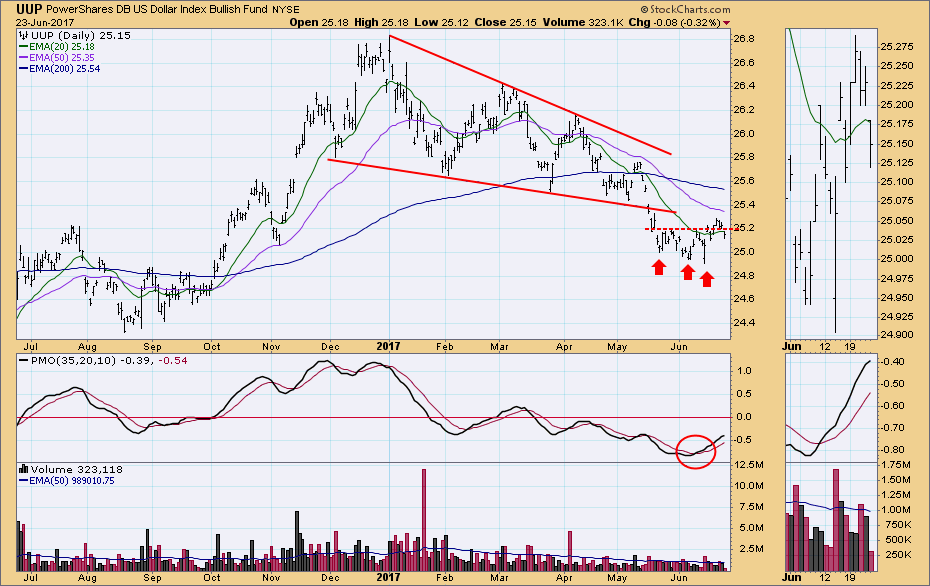Click the 2017 label beneath the price chart
930x586 pixels.
pyautogui.click(x=389, y=346)
